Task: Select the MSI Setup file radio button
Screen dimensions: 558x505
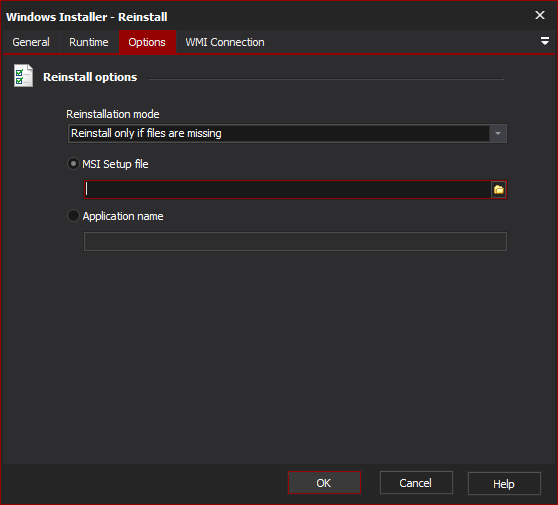Action: pos(73,164)
